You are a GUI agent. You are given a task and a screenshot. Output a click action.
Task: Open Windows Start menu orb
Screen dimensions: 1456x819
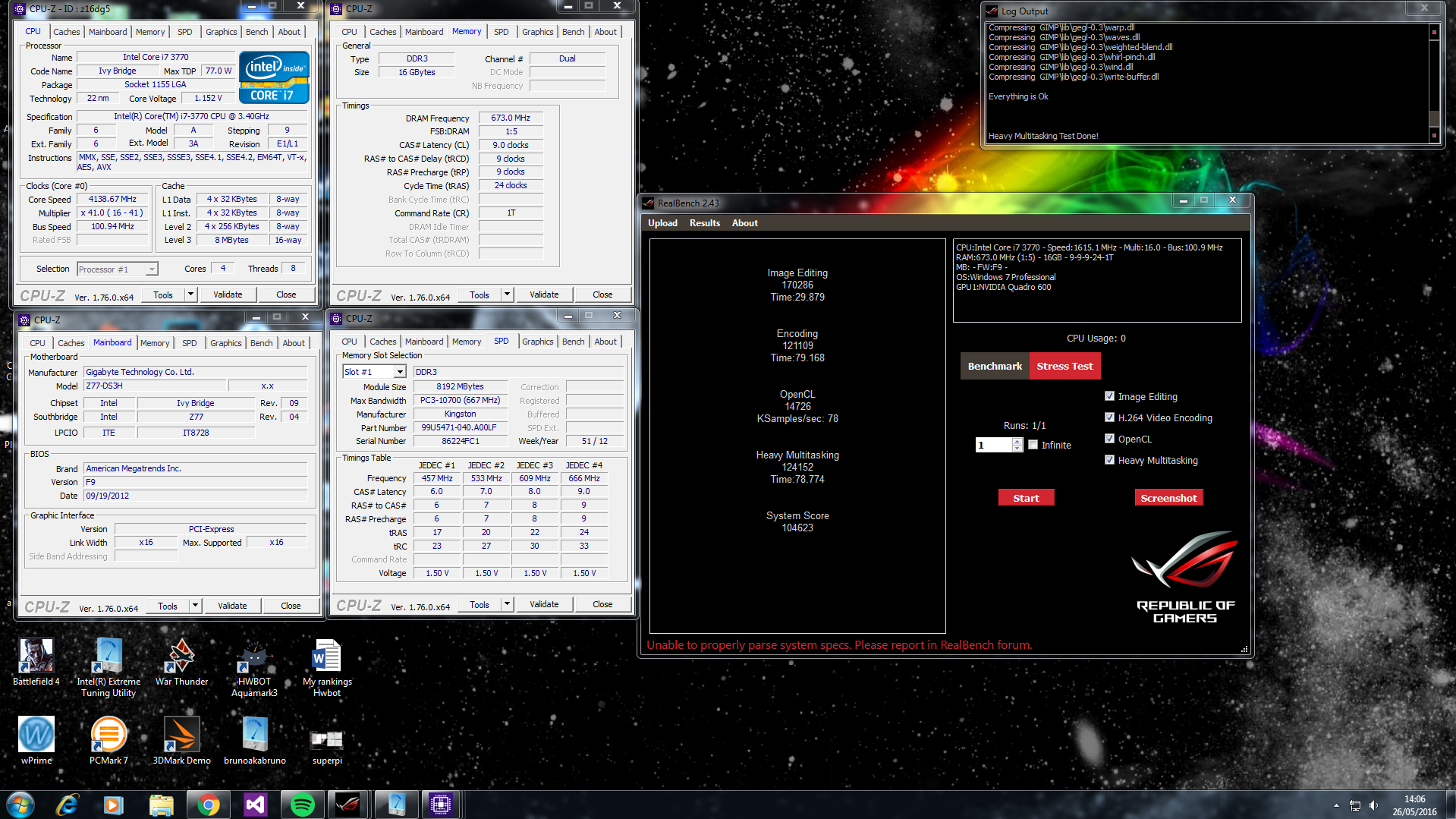[x=20, y=805]
